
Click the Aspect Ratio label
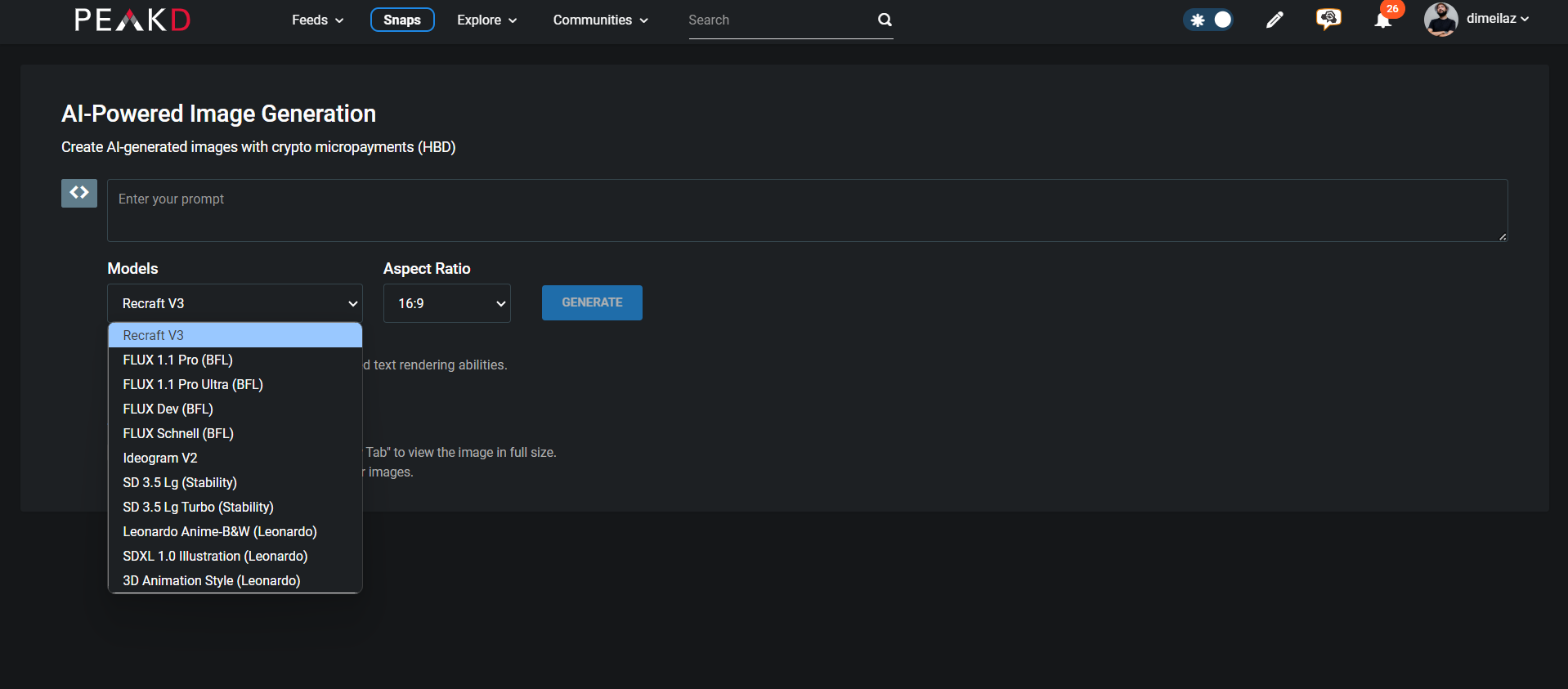point(427,268)
